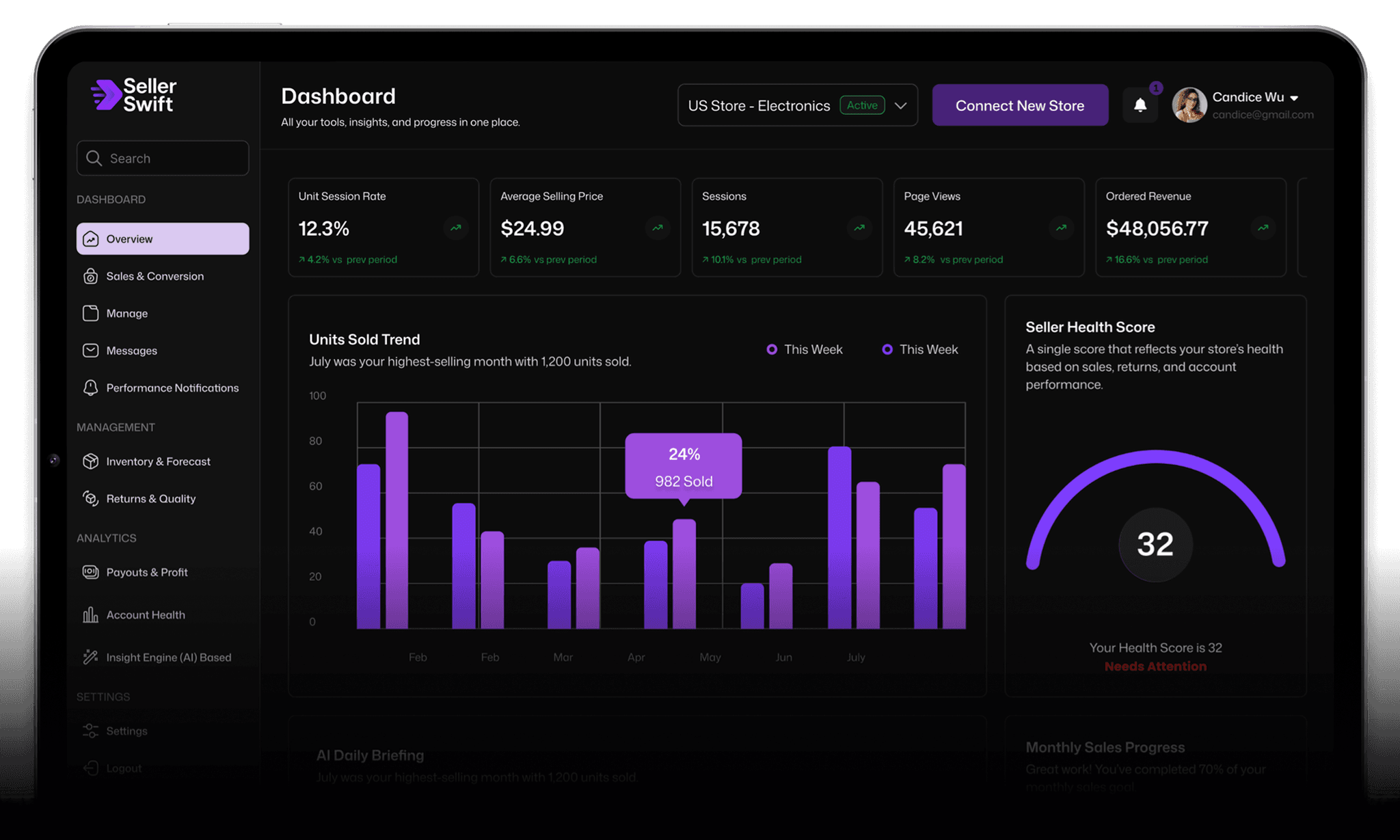The height and width of the screenshot is (840, 1400).
Task: Open Candice Wu account dropdown arrow
Action: coord(1294,98)
